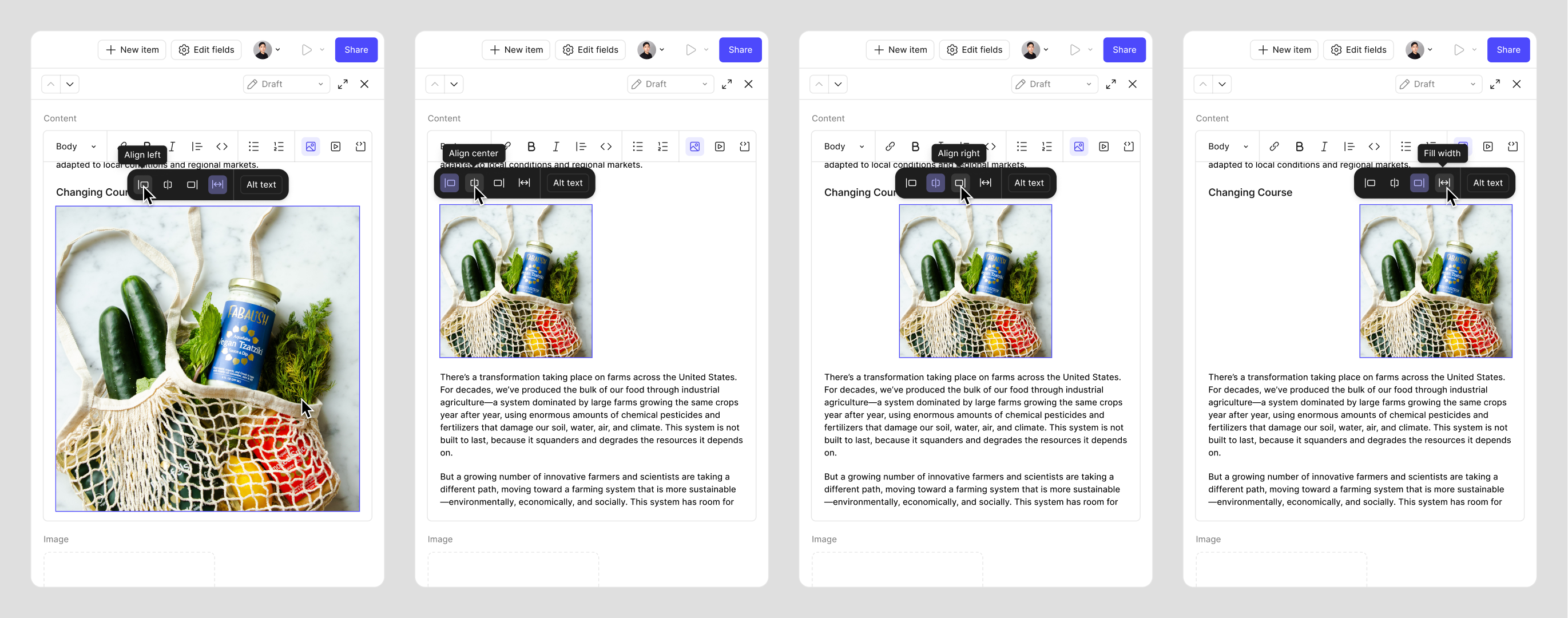Open Alt text in the Fill width tooltip panel
This screenshot has height=618, width=1568.
coord(1488,183)
